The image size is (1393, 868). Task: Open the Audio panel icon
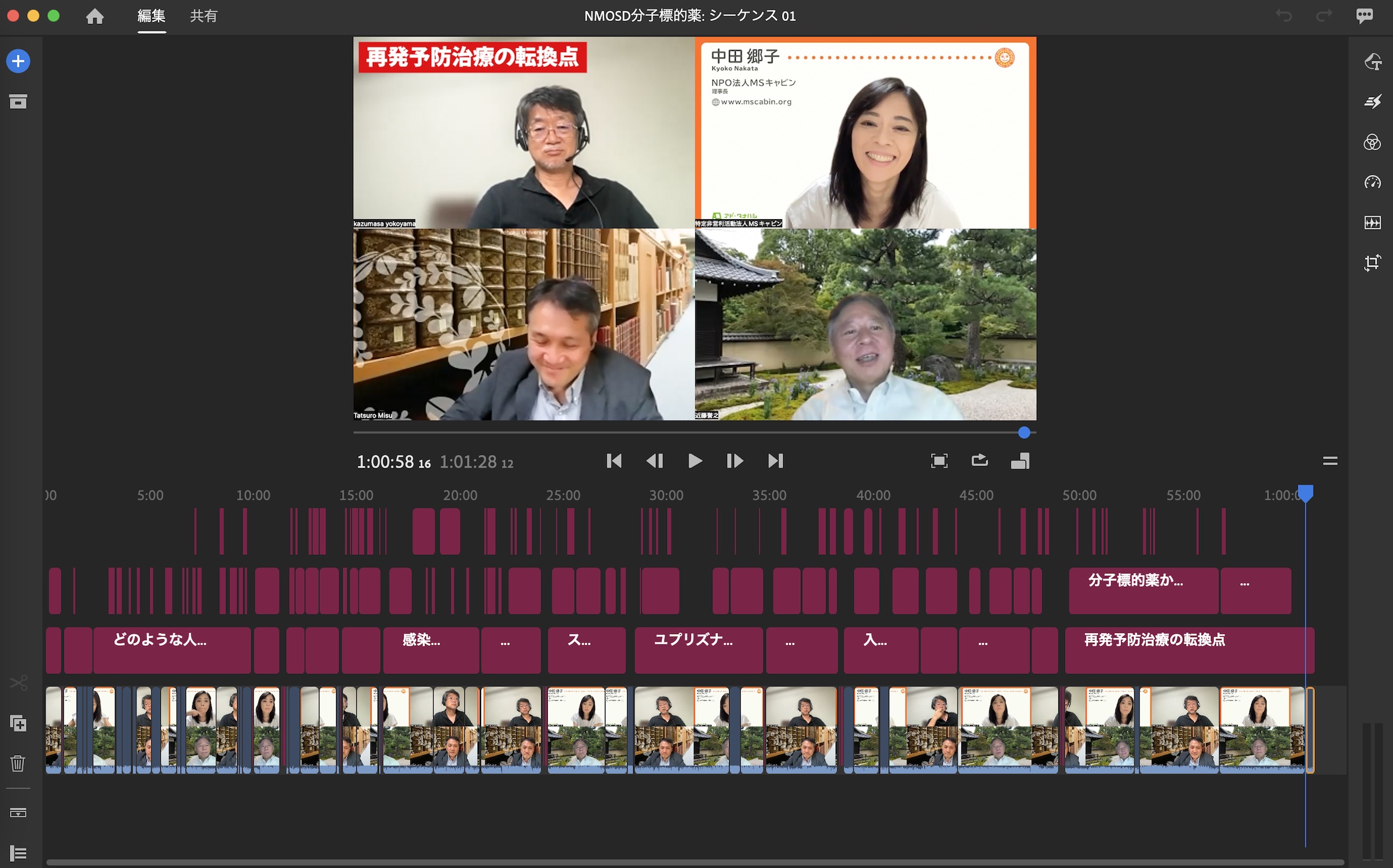pos(1372,223)
